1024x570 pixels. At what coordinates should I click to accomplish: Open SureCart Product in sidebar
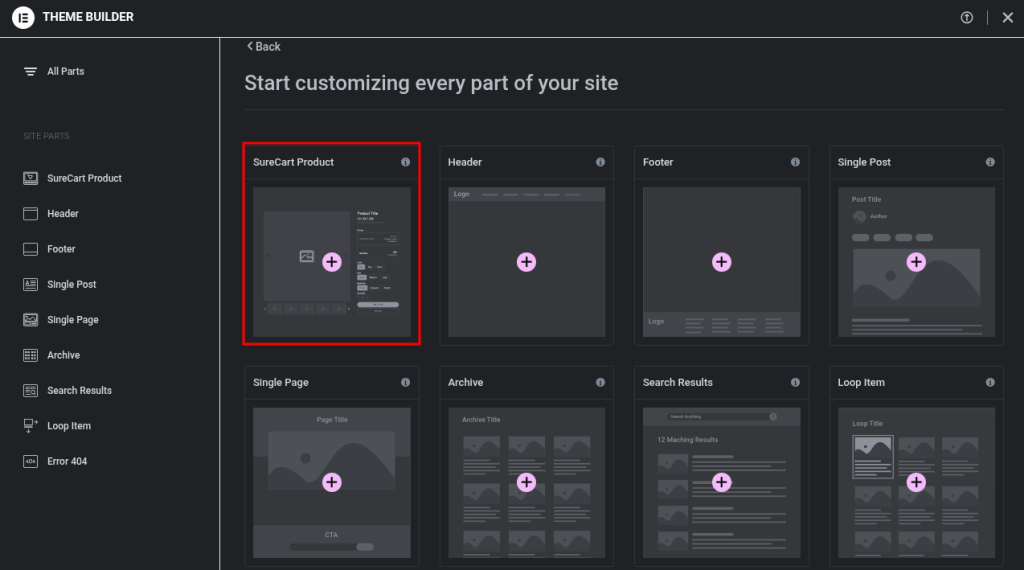click(84, 178)
